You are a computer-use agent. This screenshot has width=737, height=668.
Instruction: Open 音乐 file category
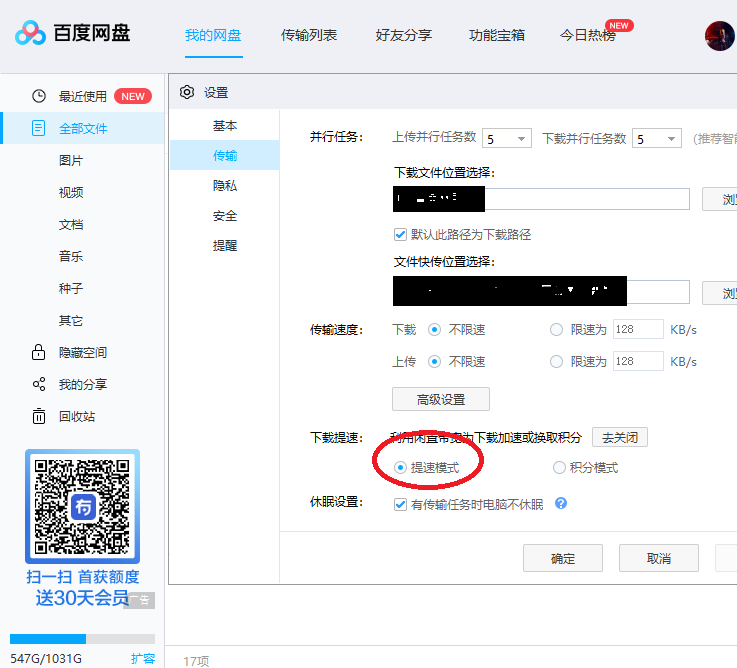(71, 256)
